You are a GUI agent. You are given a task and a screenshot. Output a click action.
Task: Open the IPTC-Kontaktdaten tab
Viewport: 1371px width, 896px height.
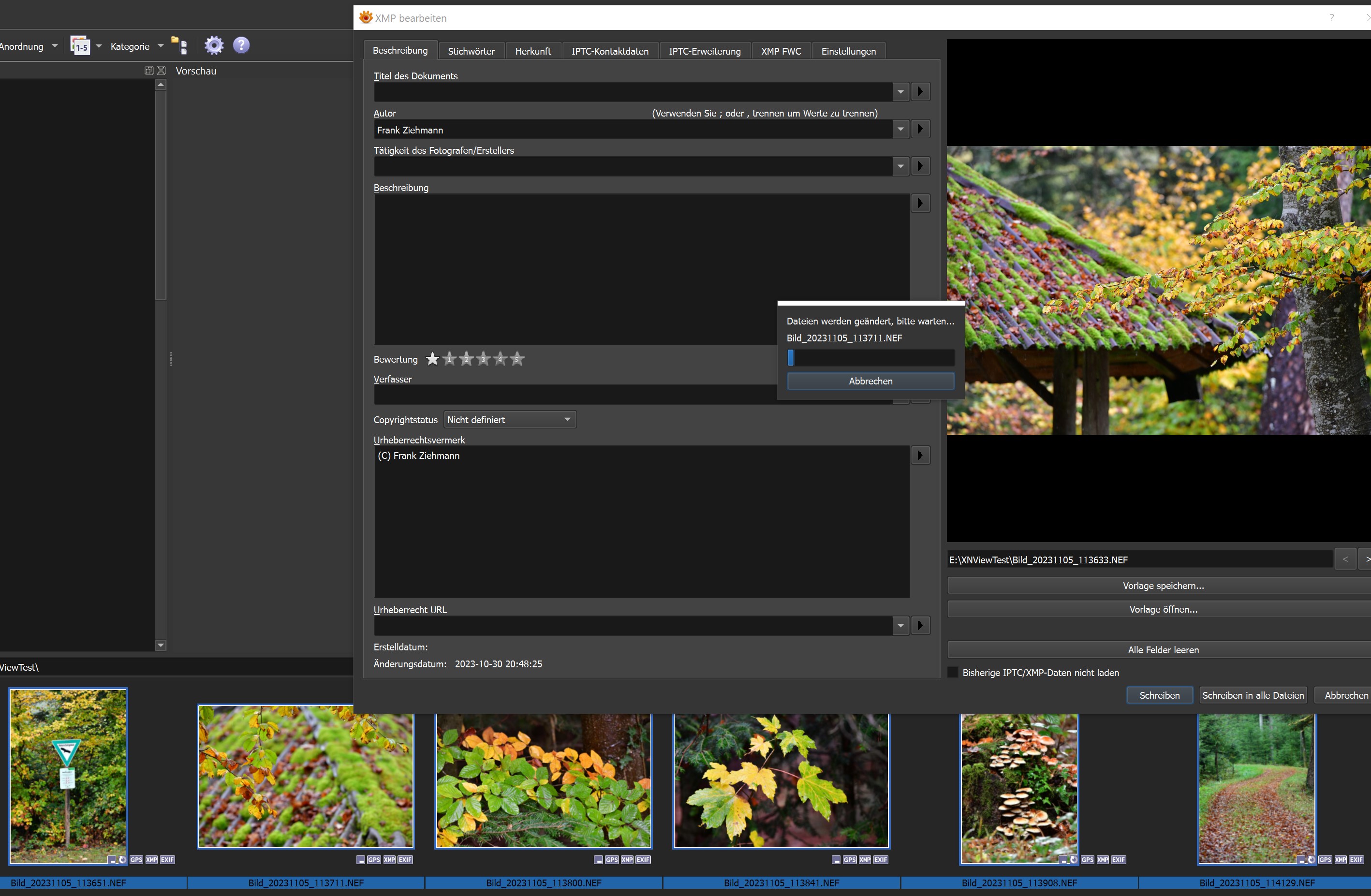click(609, 51)
